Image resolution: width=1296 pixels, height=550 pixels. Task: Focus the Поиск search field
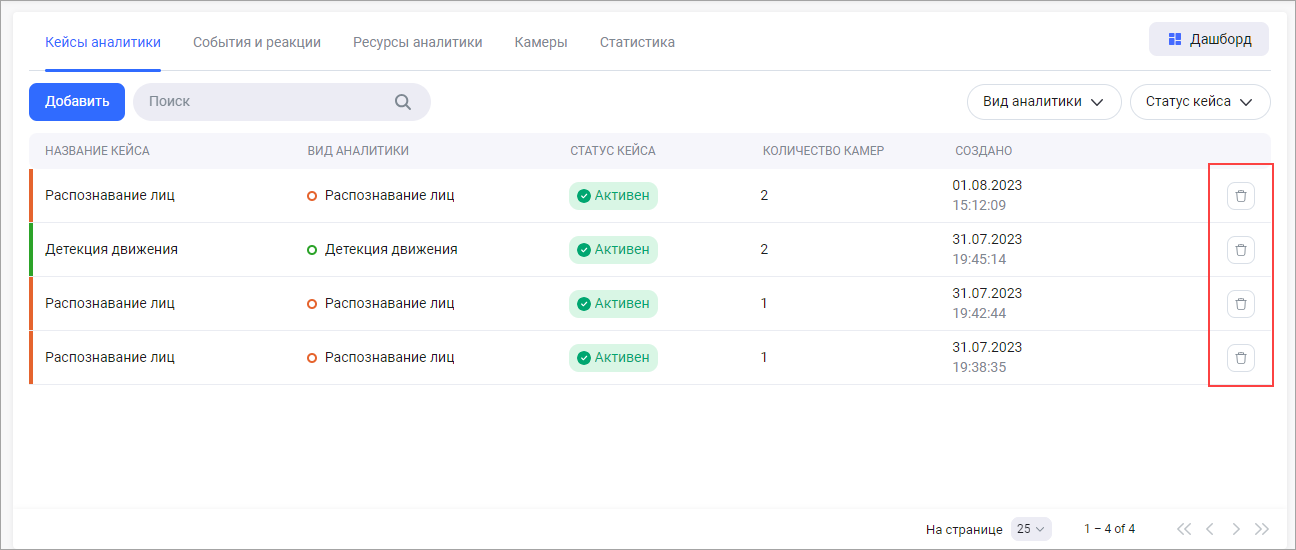(265, 102)
